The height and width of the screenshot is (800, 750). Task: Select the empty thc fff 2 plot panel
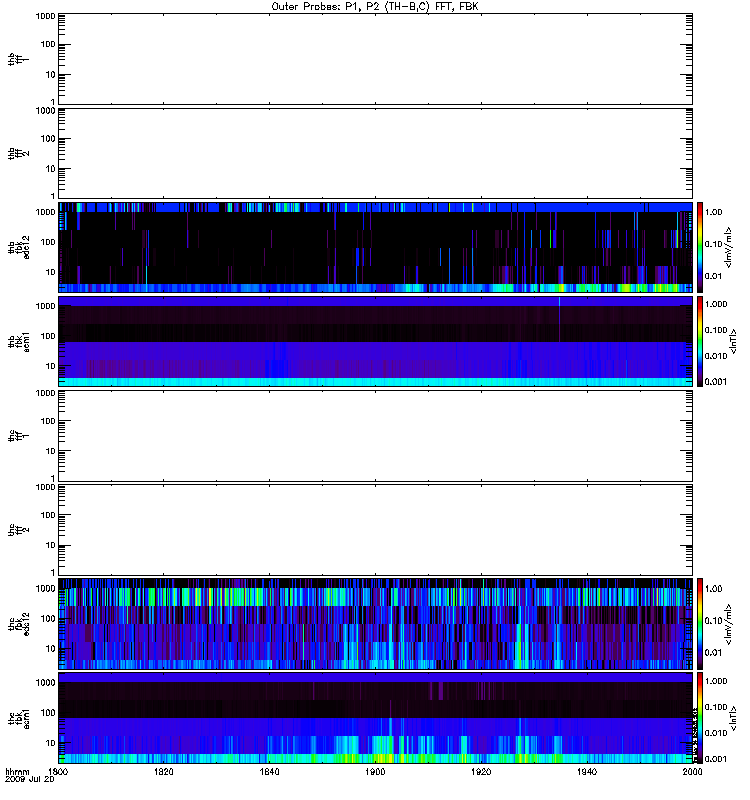(x=376, y=530)
